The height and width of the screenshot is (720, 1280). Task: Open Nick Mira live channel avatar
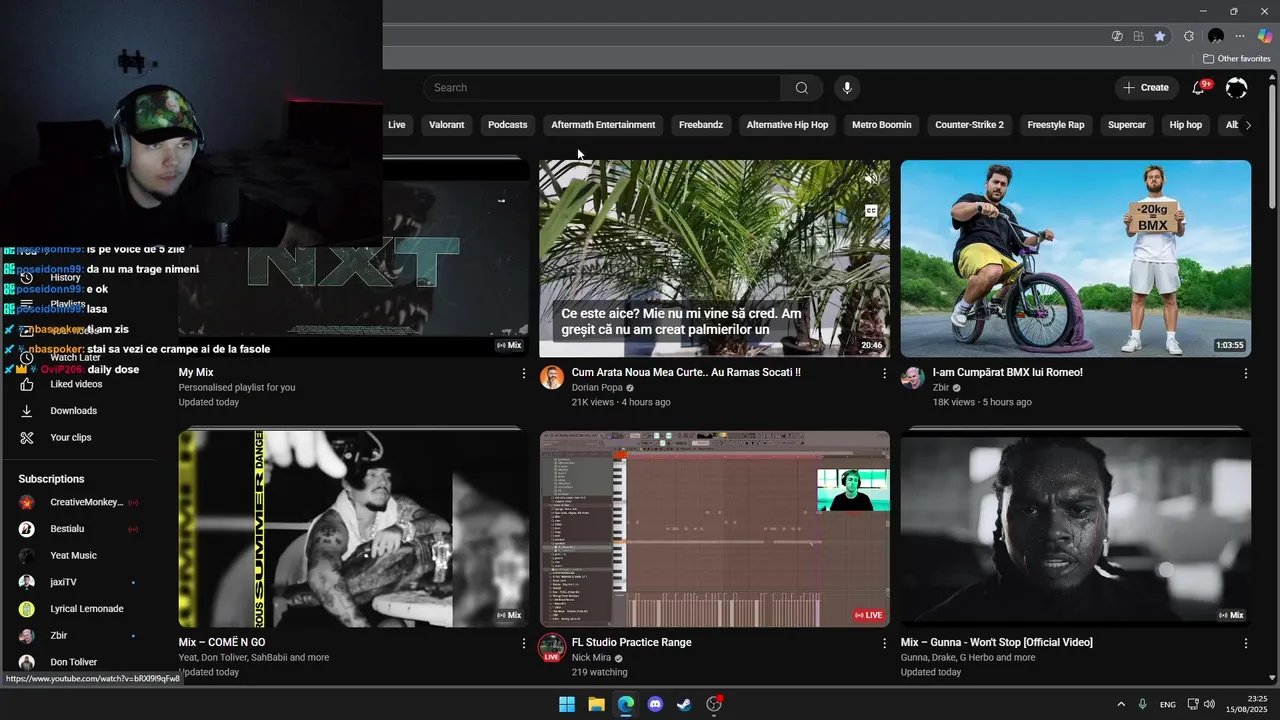pos(552,647)
